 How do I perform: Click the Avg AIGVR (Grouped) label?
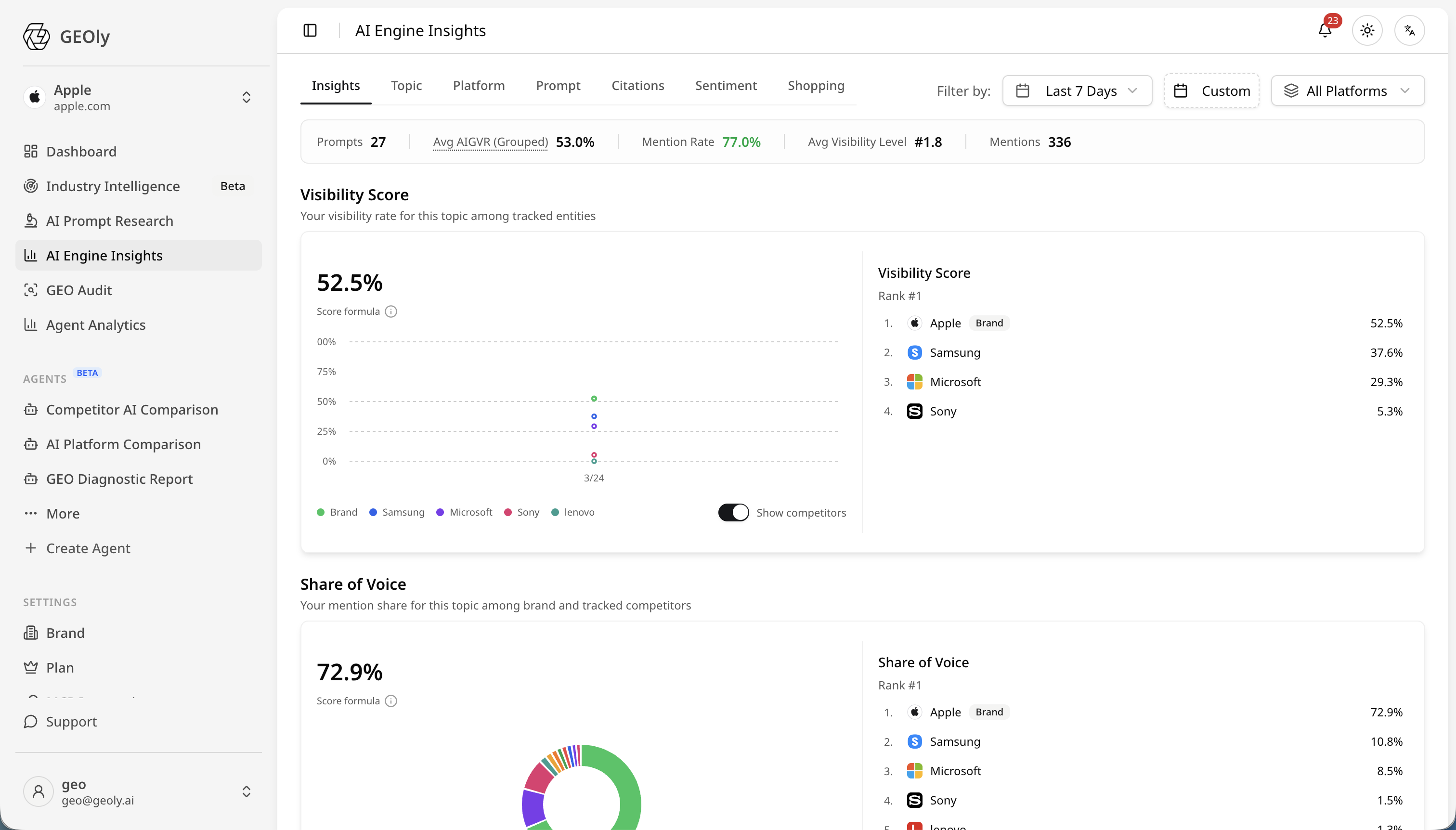click(x=490, y=142)
